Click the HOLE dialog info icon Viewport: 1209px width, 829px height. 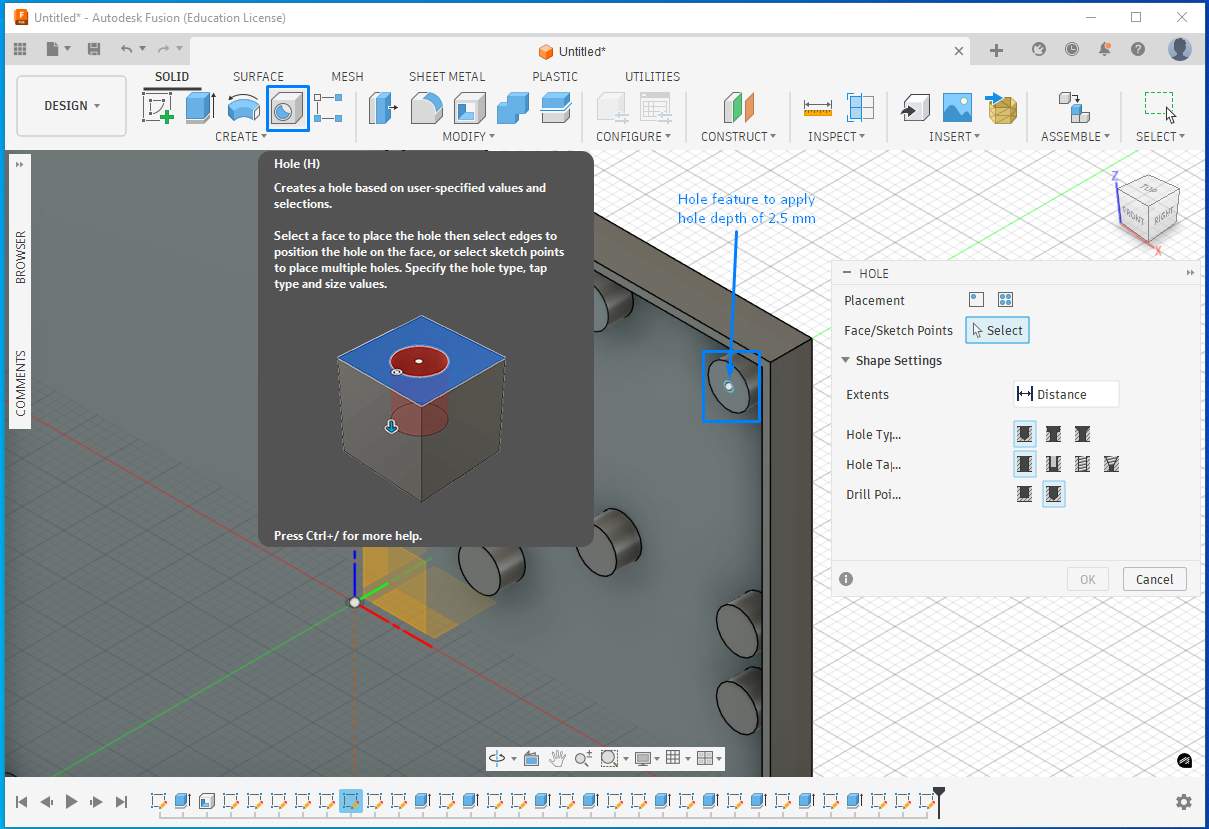[x=846, y=579]
